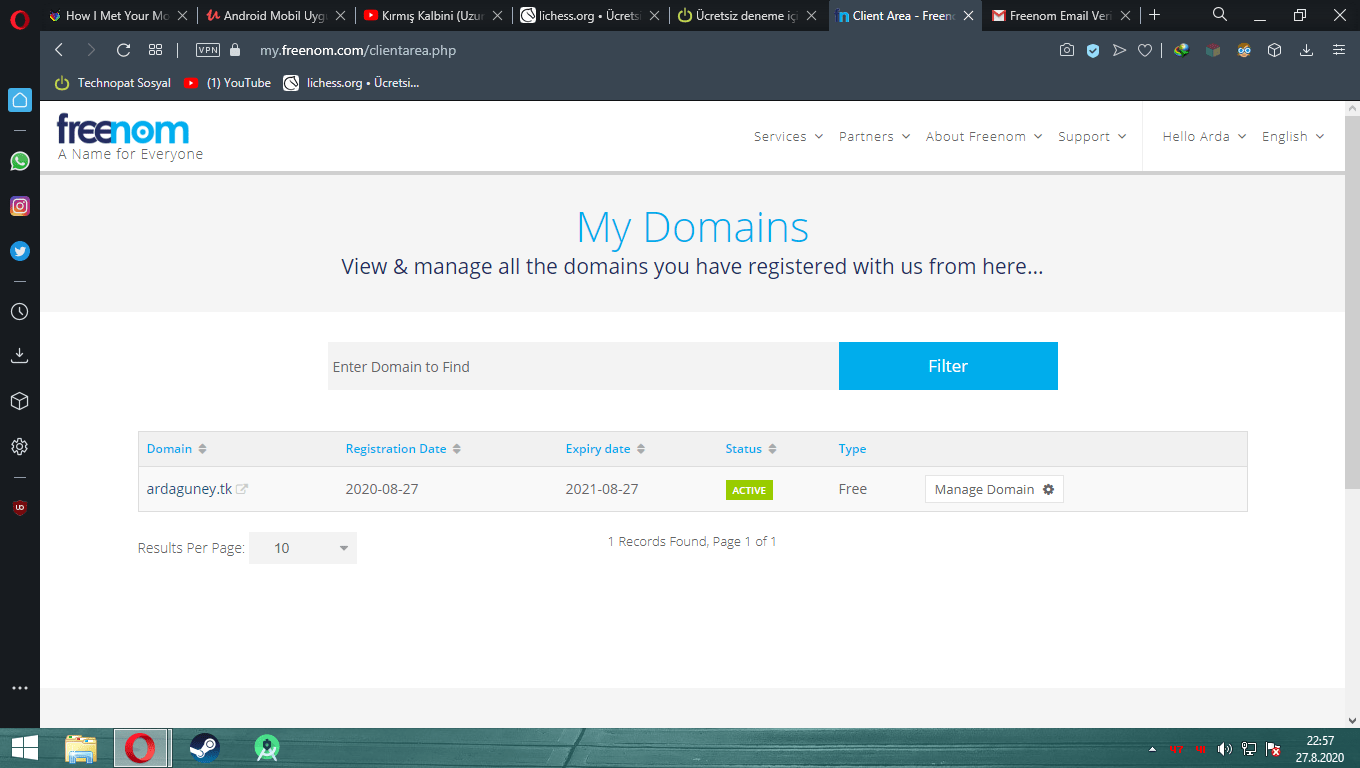The image size is (1360, 768).
Task: Show hidden system tray icons
Action: point(1154,748)
